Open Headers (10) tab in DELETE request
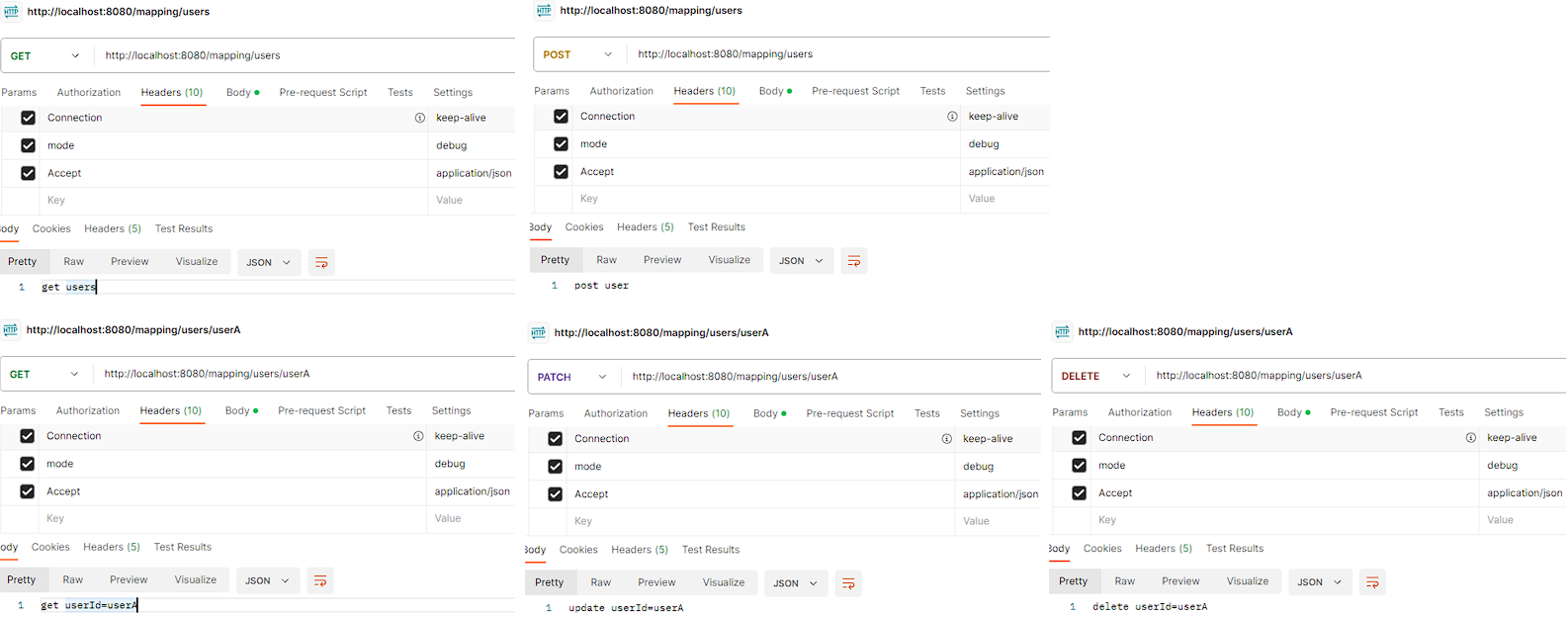1568x617 pixels. tap(1223, 413)
